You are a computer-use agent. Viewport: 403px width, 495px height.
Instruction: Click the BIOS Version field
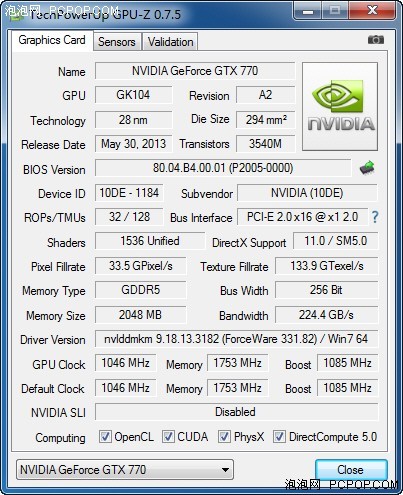pyautogui.click(x=223, y=168)
